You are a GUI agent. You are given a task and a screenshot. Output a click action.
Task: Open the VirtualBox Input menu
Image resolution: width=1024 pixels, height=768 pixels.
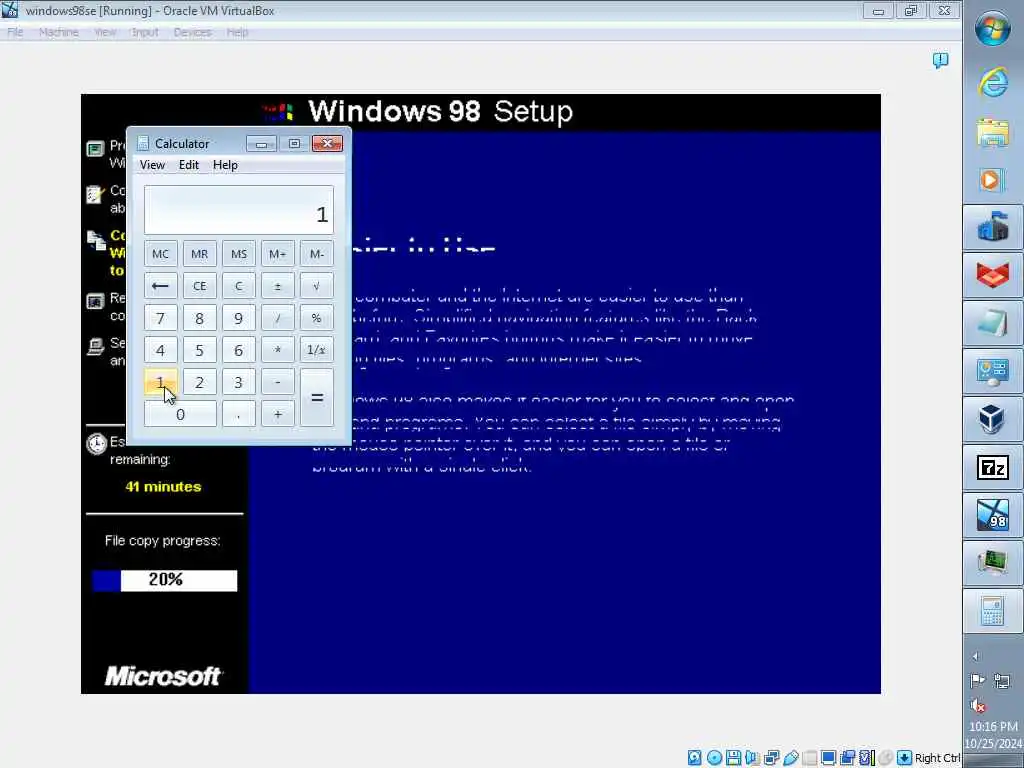point(145,32)
